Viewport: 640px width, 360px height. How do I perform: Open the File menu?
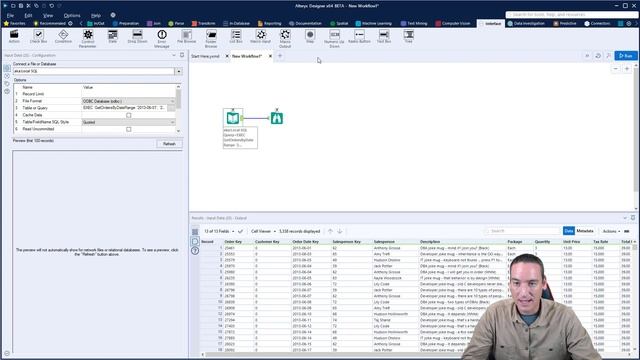click(x=10, y=15)
